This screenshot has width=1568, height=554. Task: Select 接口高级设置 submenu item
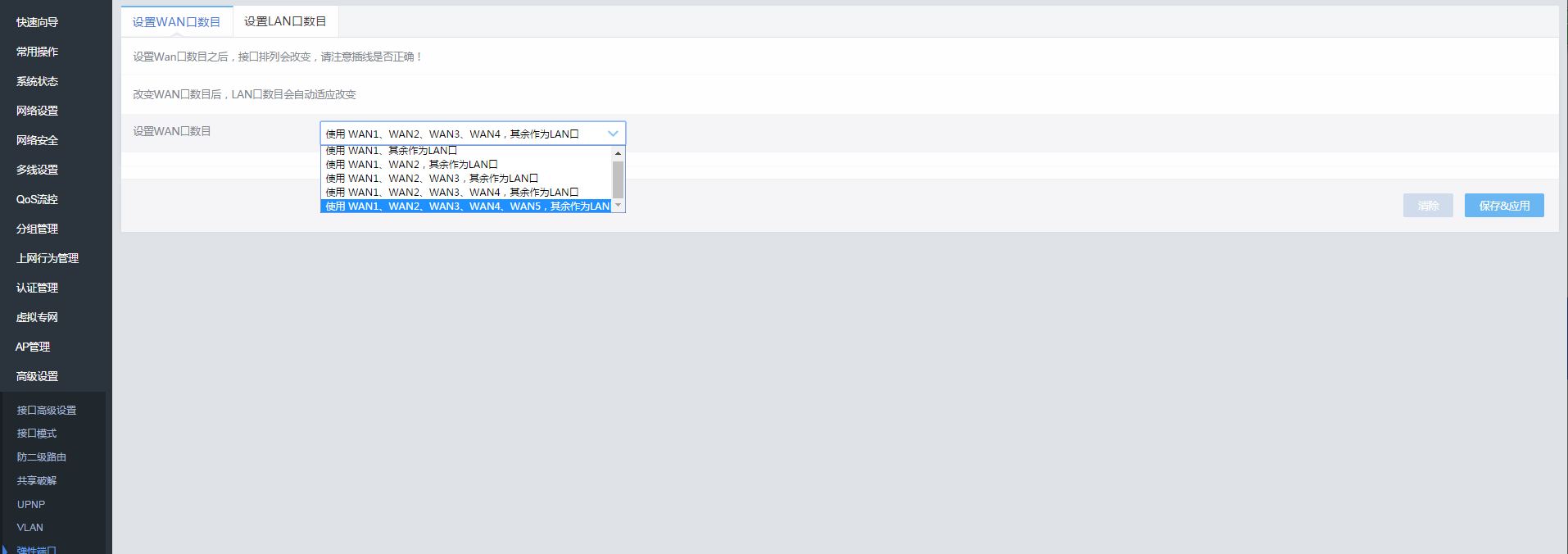[x=47, y=410]
